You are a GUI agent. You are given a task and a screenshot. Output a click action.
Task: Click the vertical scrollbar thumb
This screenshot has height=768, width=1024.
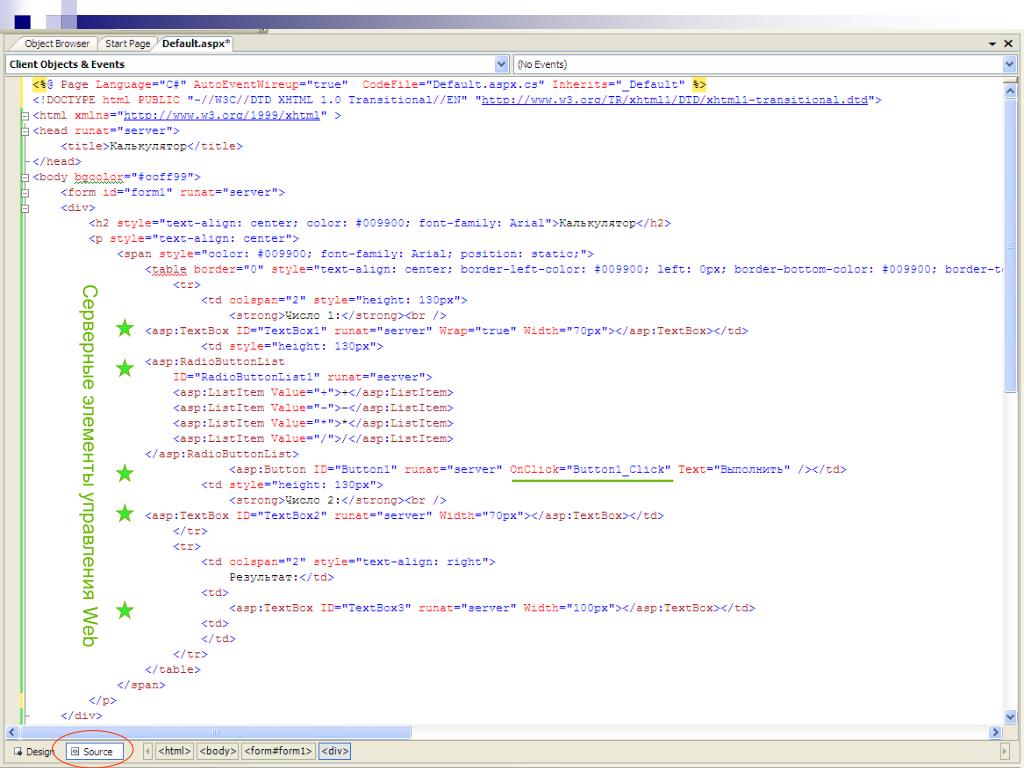click(x=1010, y=246)
